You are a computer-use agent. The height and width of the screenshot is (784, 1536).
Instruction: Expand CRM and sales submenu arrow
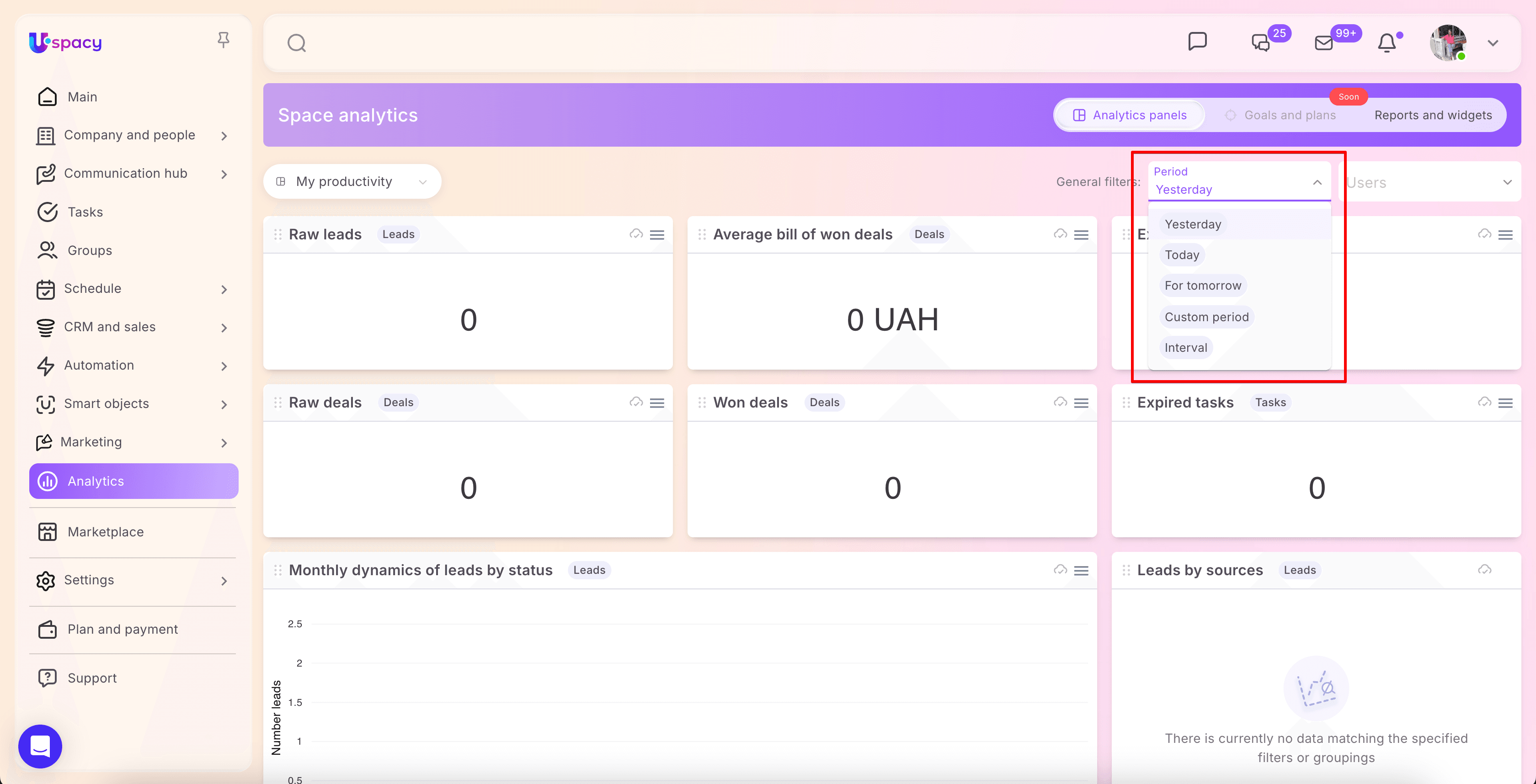pos(224,328)
